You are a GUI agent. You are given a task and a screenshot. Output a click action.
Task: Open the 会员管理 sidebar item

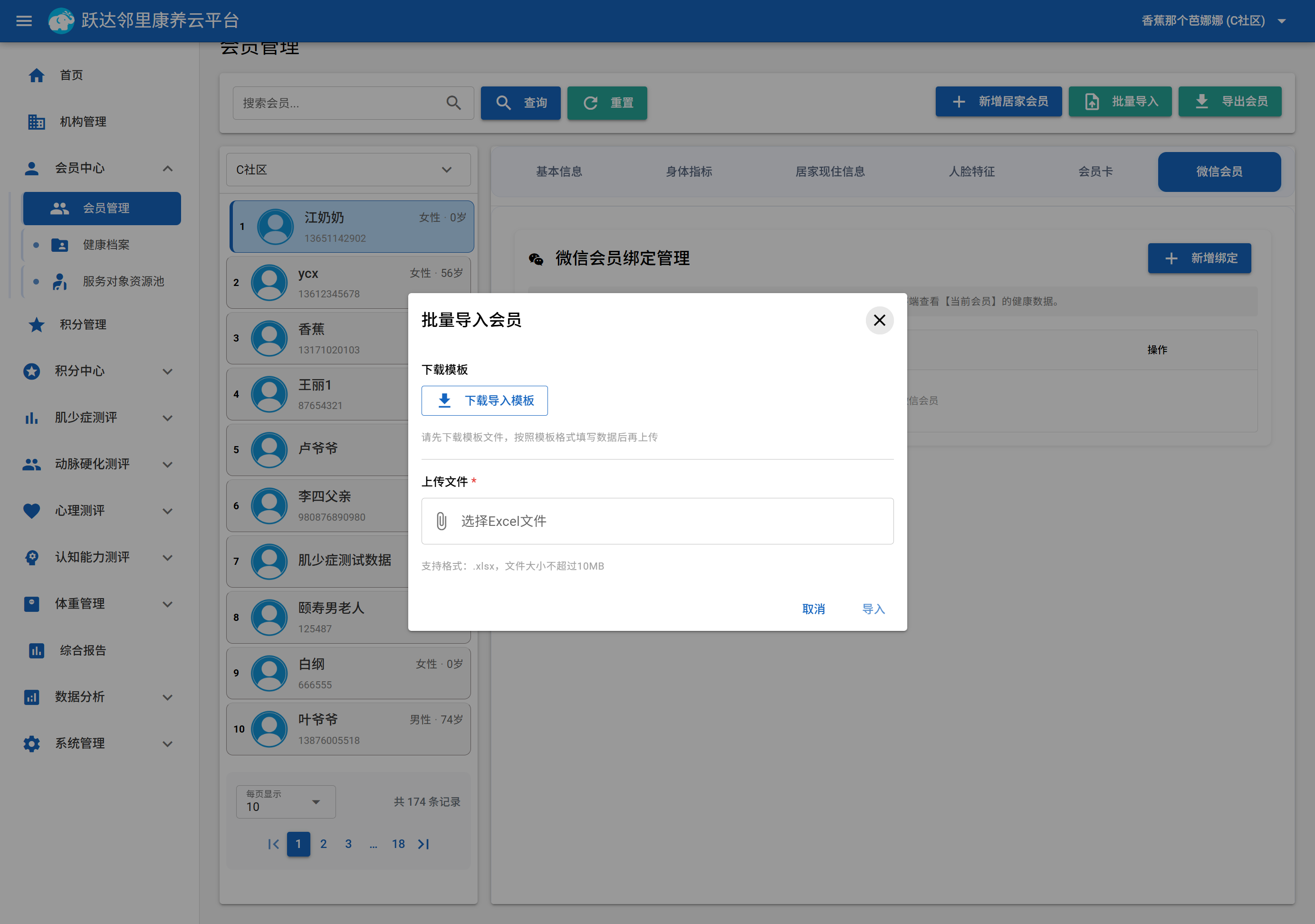(x=102, y=209)
